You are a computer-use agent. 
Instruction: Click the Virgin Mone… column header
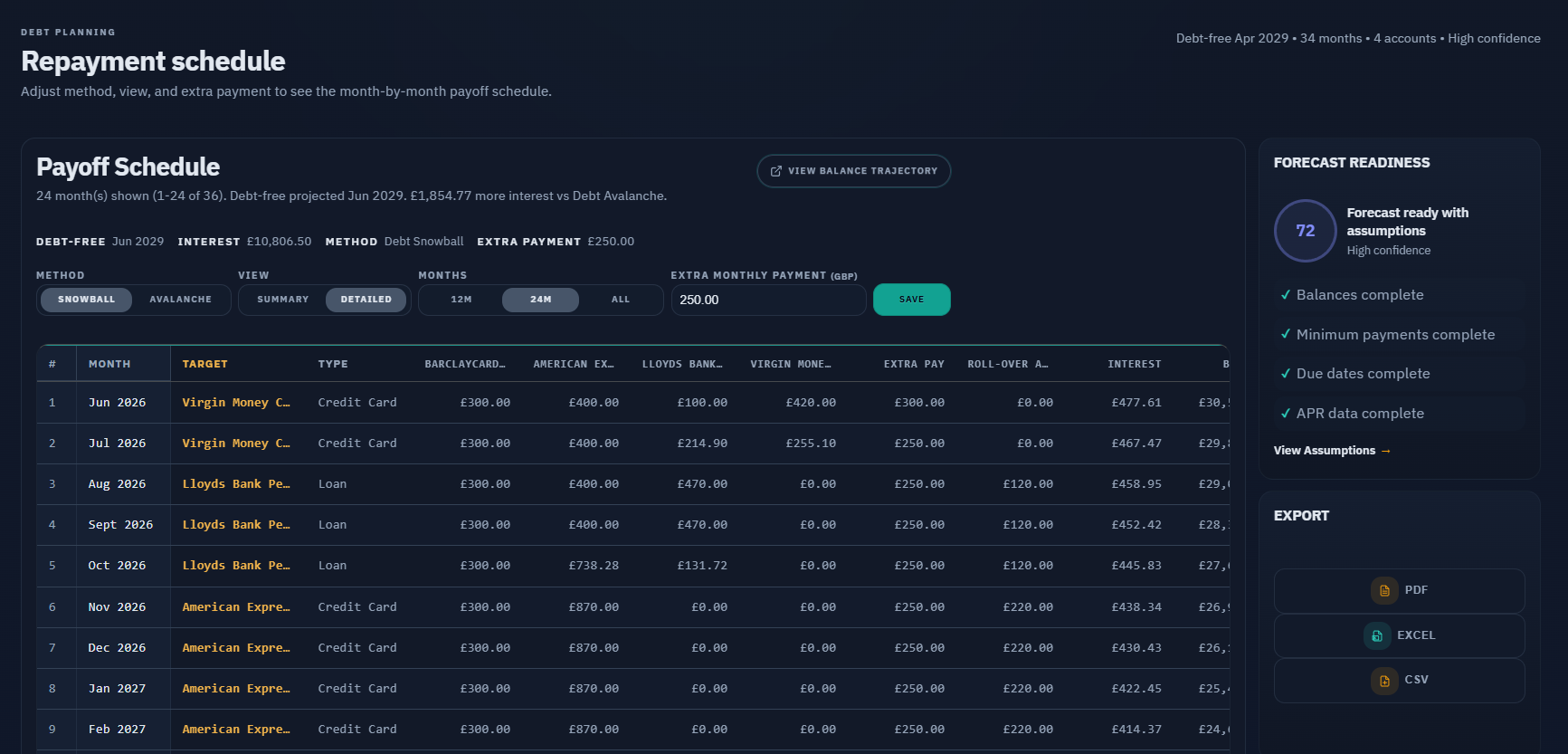pyautogui.click(x=791, y=364)
